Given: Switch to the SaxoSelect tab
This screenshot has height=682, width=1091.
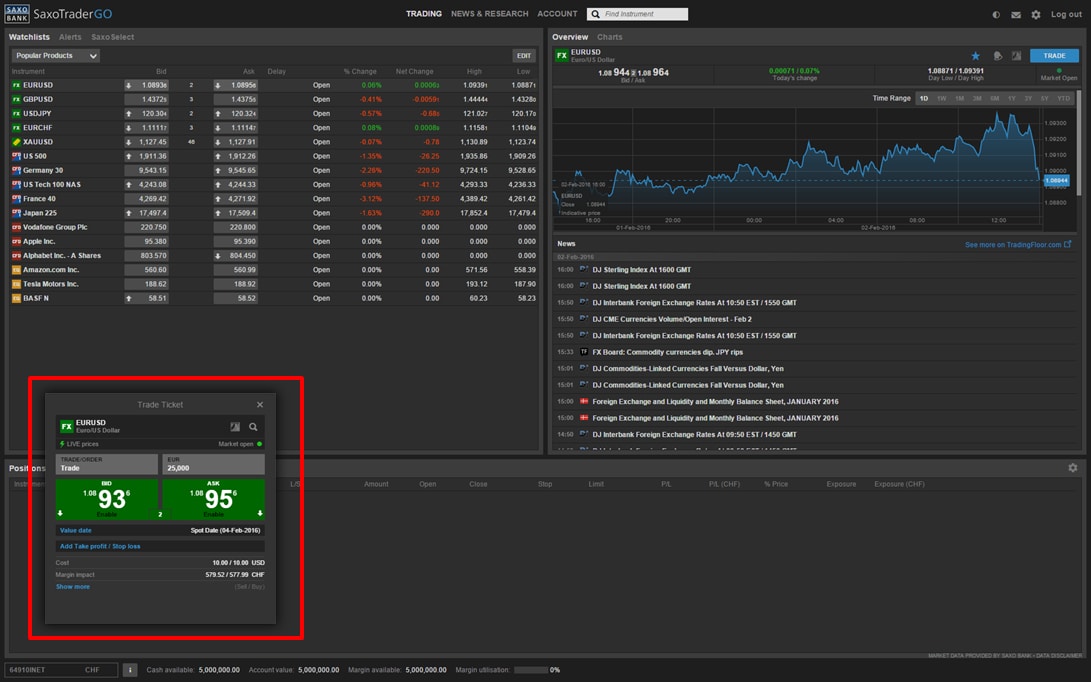Looking at the screenshot, I should click(x=113, y=37).
